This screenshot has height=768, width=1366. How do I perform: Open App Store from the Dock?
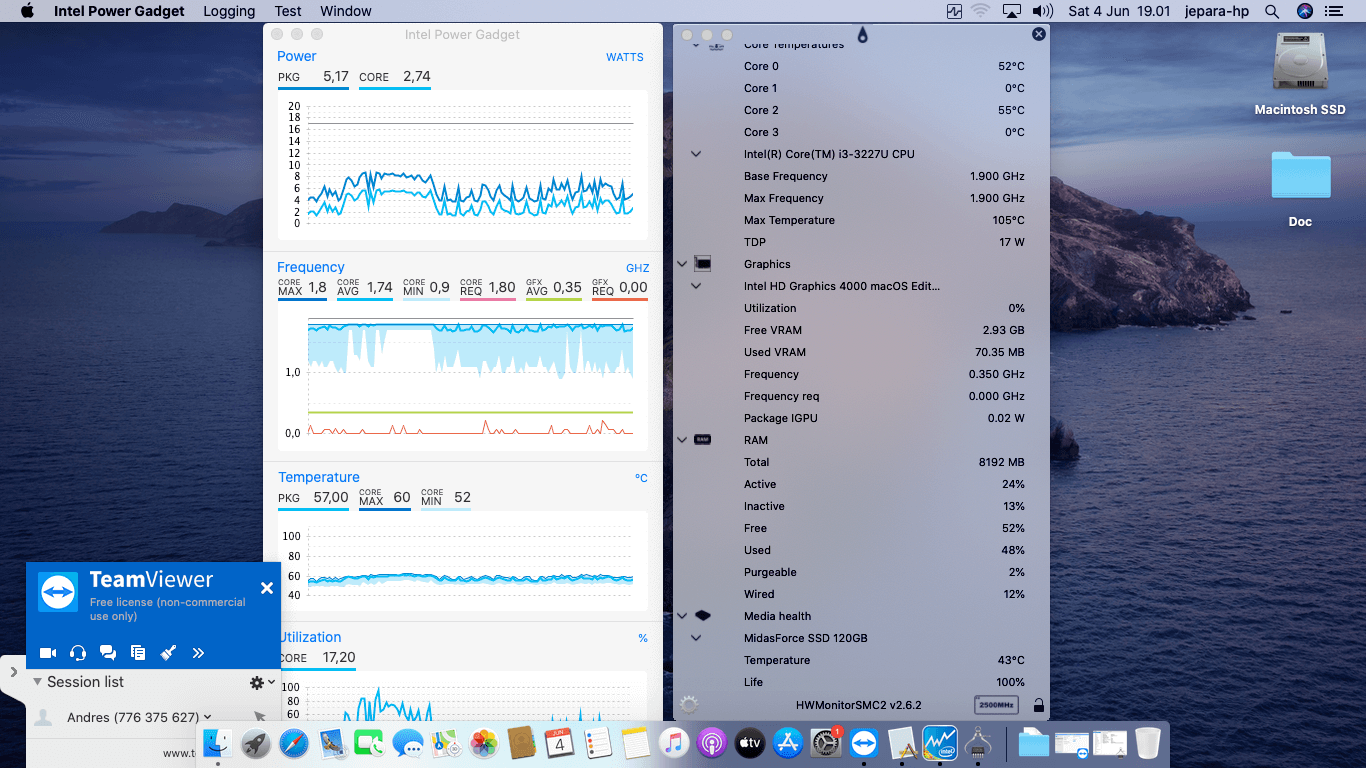(788, 743)
